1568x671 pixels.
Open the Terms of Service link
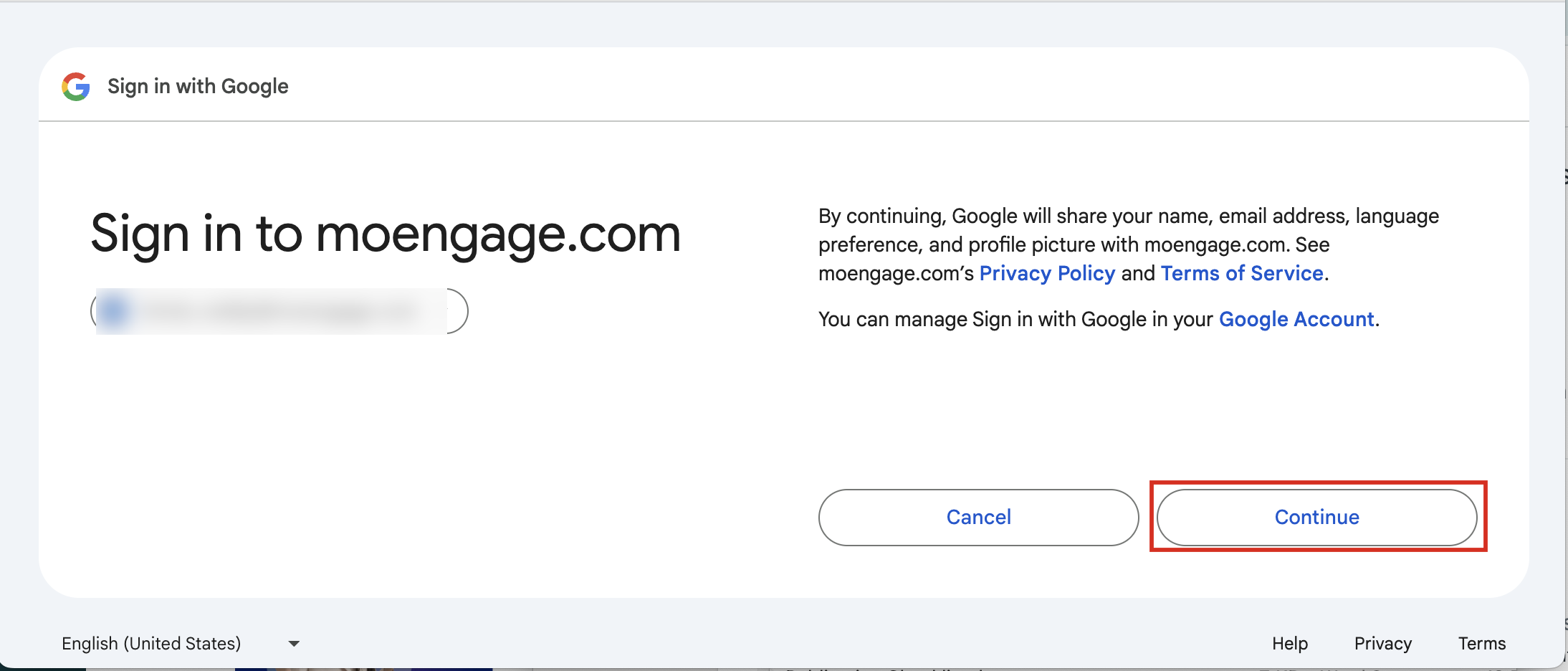1242,273
